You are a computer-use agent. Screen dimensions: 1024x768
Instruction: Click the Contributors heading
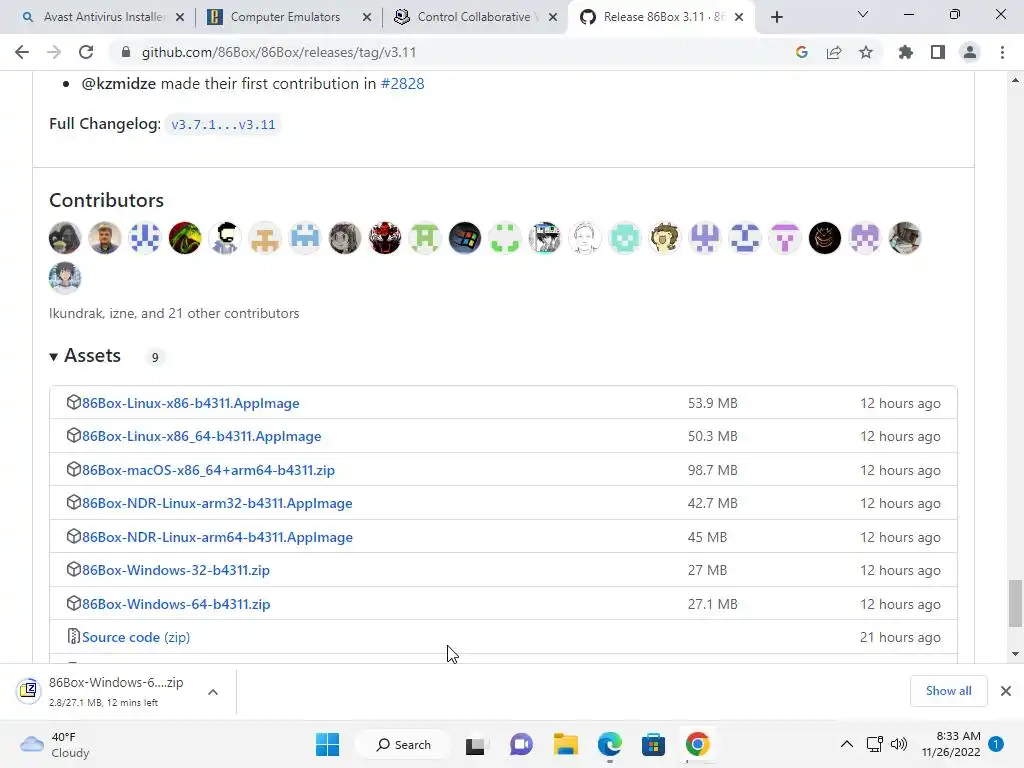(106, 200)
